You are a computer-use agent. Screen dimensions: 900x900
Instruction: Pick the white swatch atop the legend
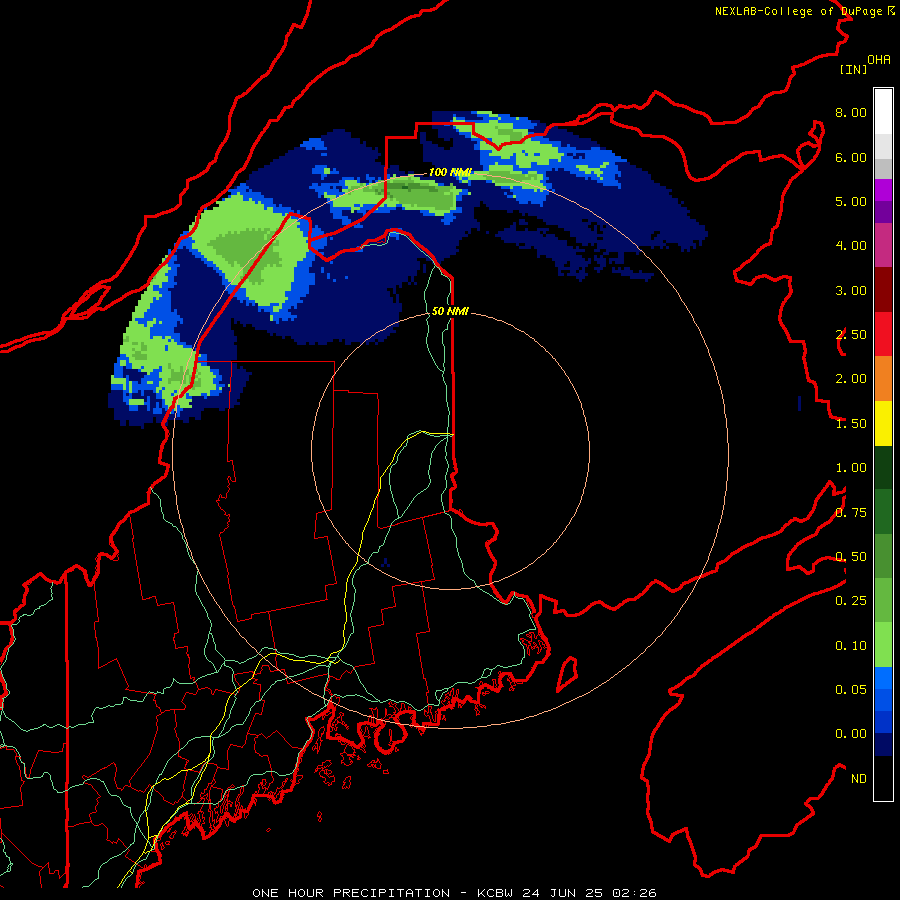coord(883,112)
